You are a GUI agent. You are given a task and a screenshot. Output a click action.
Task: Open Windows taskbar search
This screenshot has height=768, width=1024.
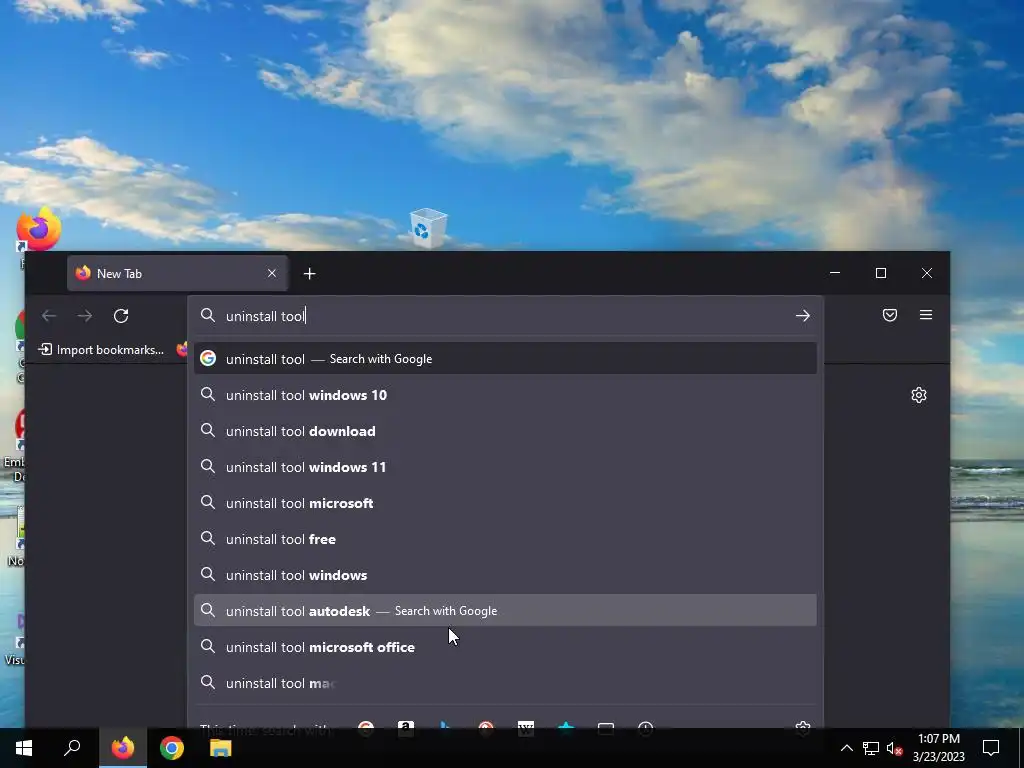pyautogui.click(x=72, y=748)
